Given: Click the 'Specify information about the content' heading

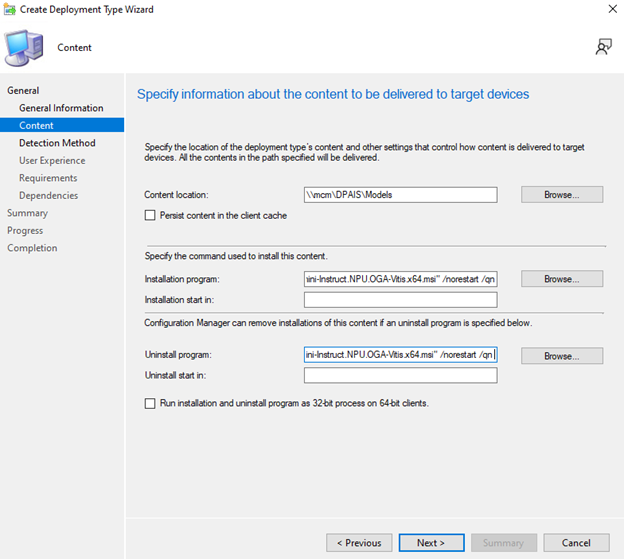Looking at the screenshot, I should click(x=333, y=94).
